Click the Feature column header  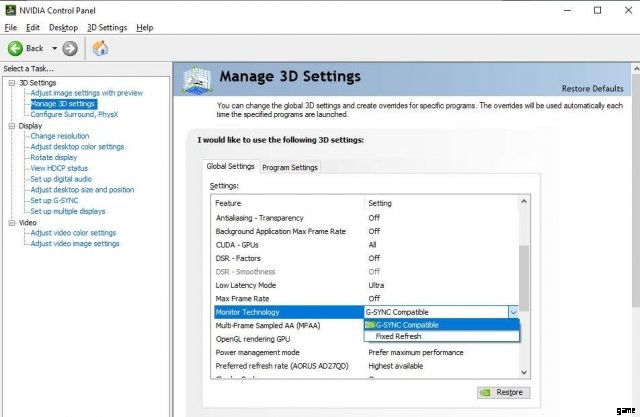[x=288, y=203]
